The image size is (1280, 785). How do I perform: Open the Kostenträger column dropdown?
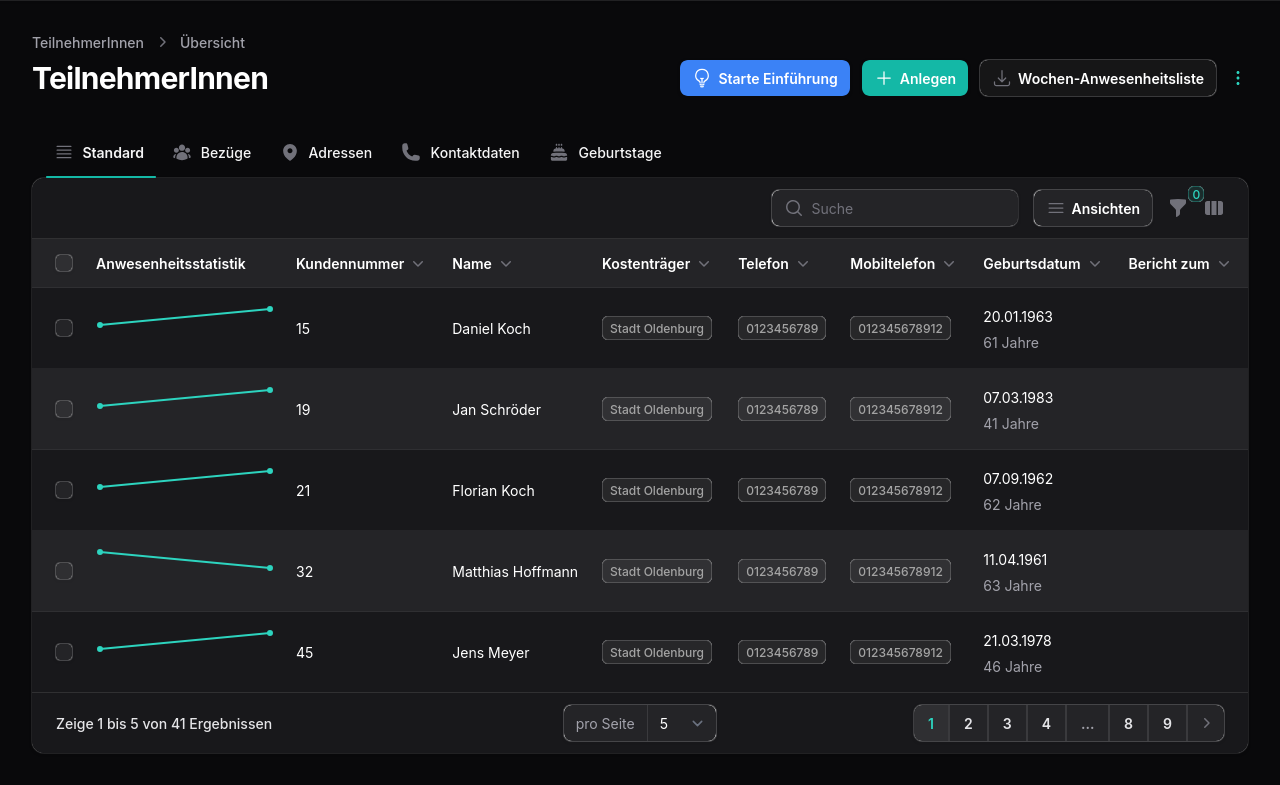pos(704,264)
